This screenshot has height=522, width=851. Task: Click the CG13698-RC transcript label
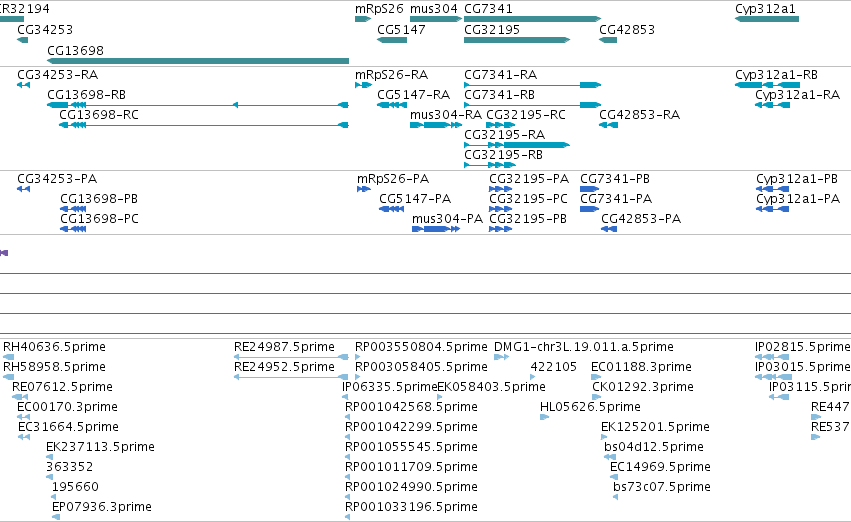pyautogui.click(x=99, y=115)
